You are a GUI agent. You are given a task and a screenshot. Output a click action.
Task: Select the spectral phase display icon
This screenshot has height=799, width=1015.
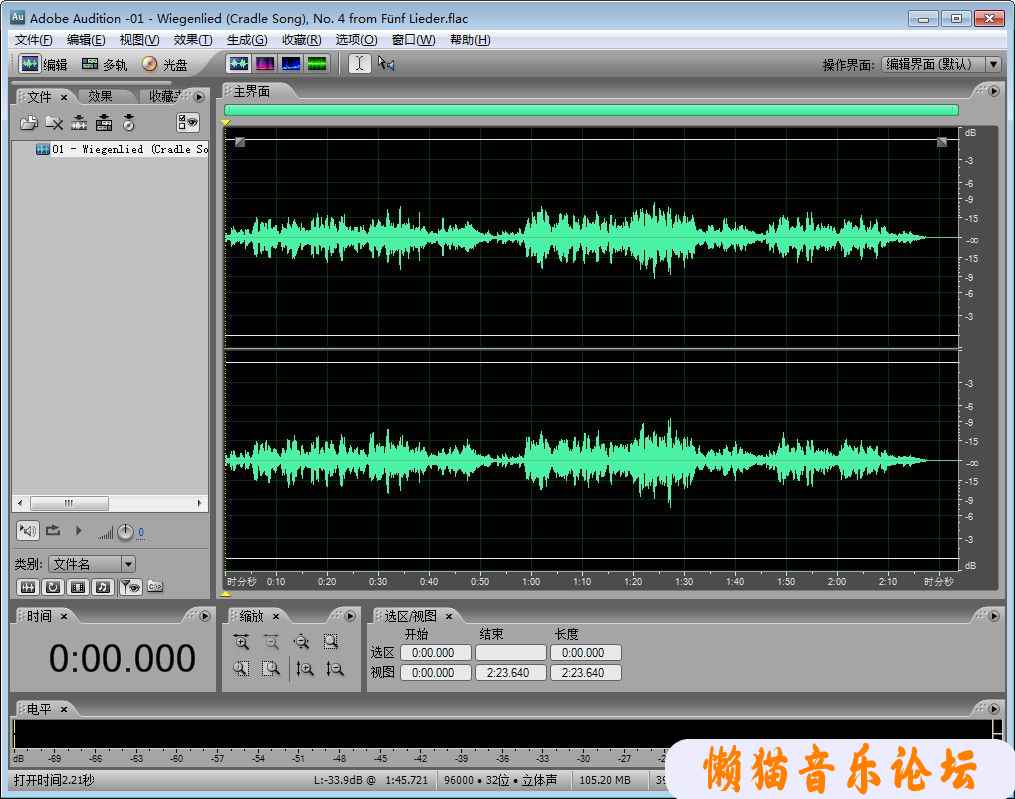(317, 63)
